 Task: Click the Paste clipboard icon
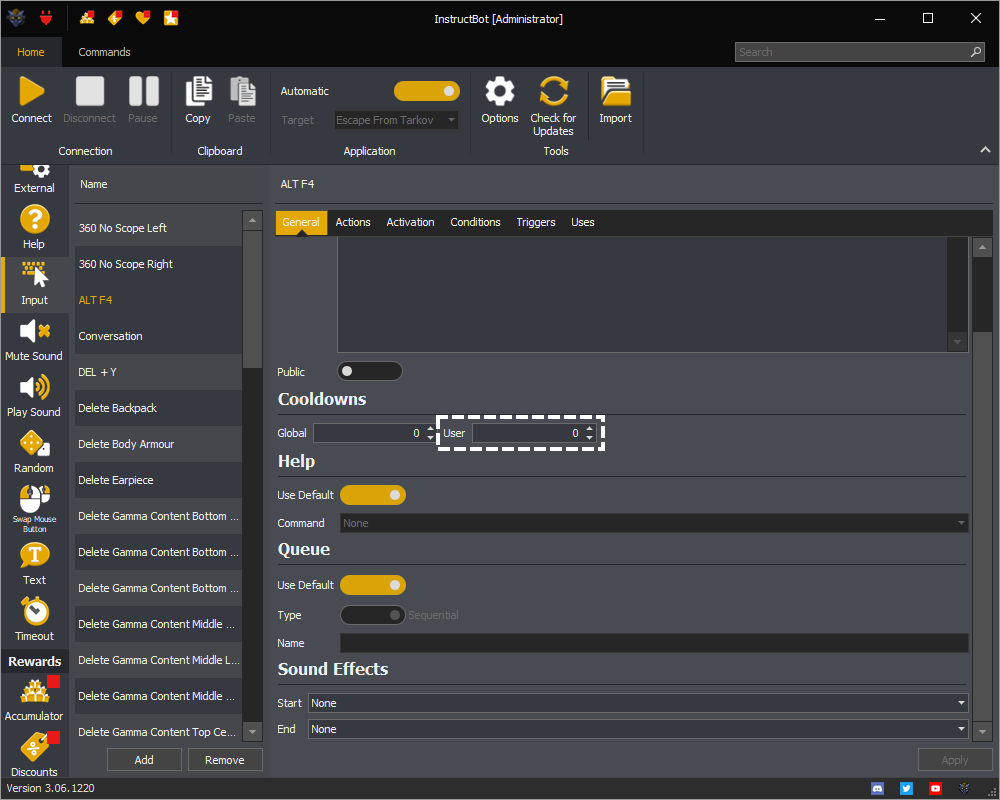click(x=242, y=91)
